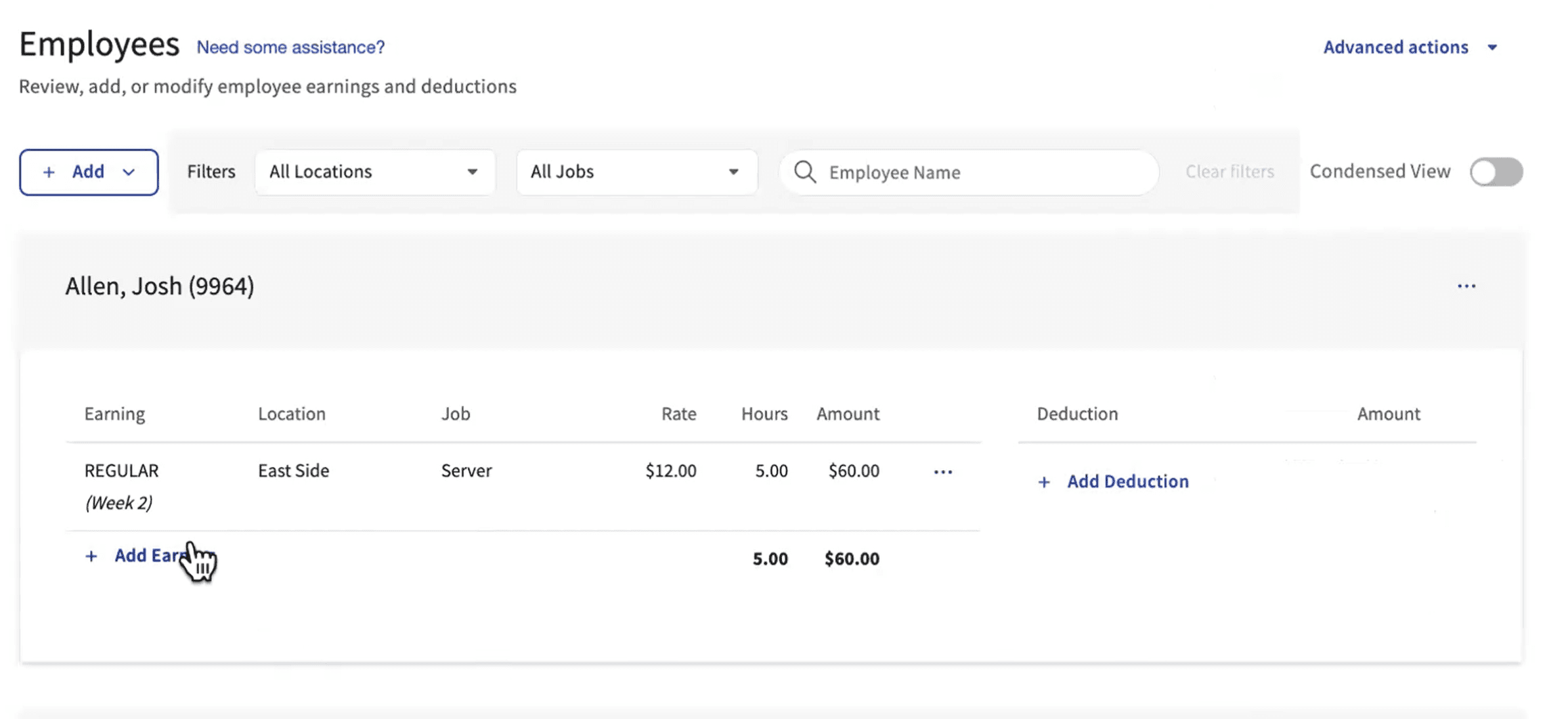This screenshot has width=1568, height=719.
Task: Click the Filters label
Action: [x=211, y=171]
